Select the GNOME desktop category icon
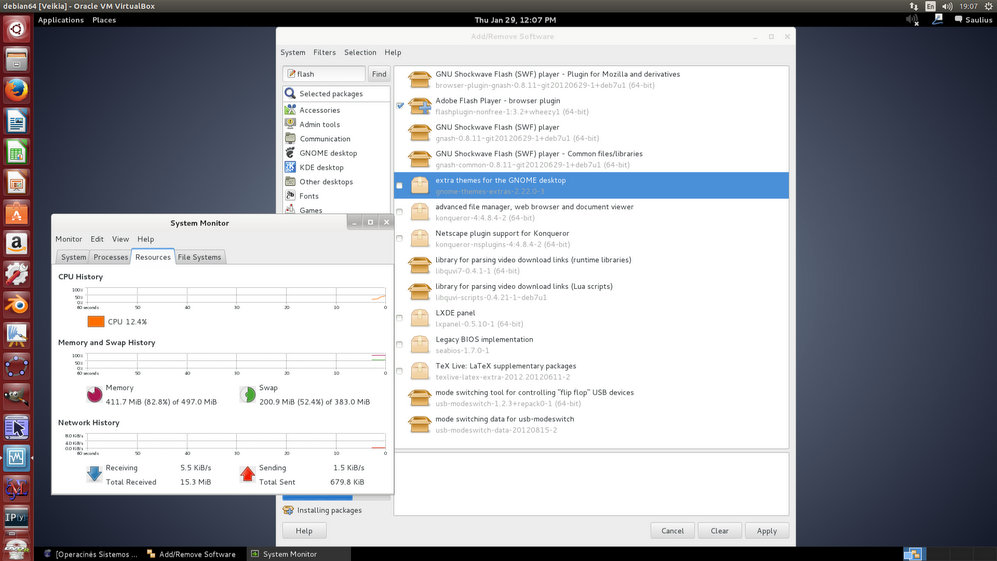997x561 pixels. coord(290,153)
